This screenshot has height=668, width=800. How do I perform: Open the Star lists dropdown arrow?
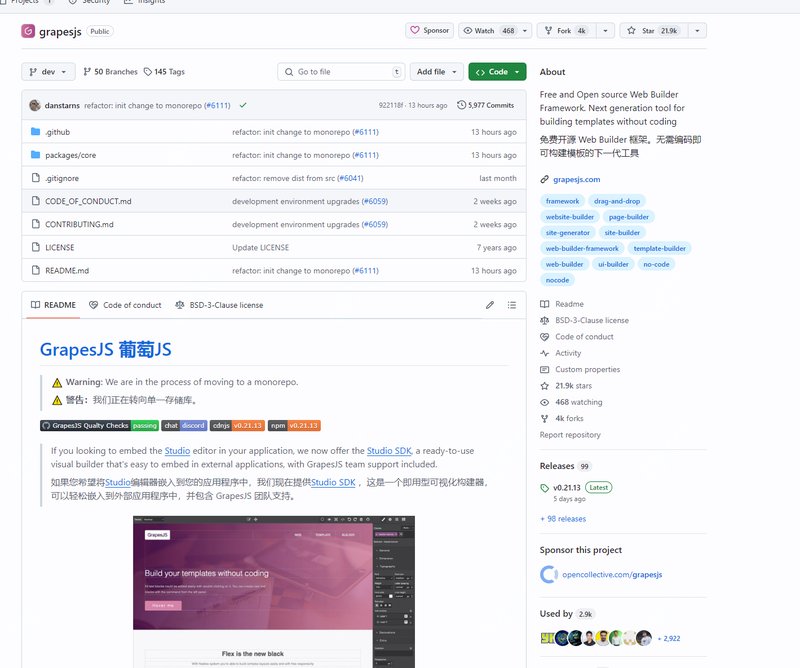tap(697, 31)
